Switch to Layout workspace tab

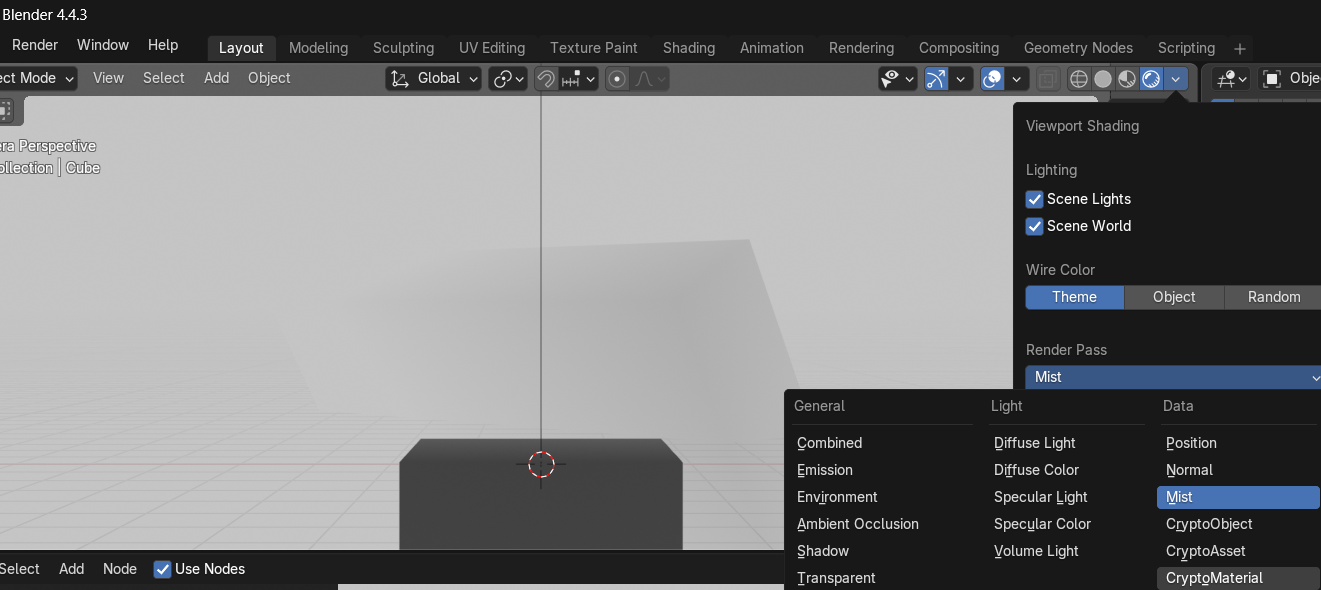coord(241,48)
